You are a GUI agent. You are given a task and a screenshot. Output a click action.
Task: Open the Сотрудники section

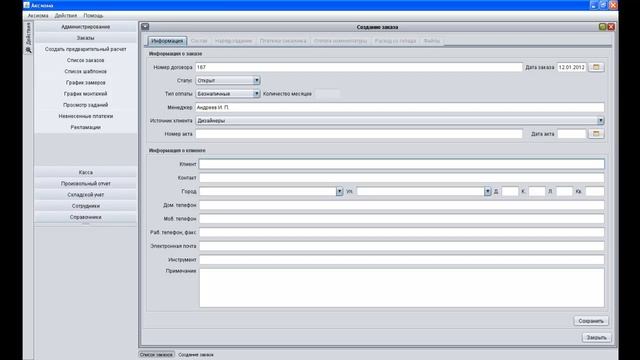86,206
